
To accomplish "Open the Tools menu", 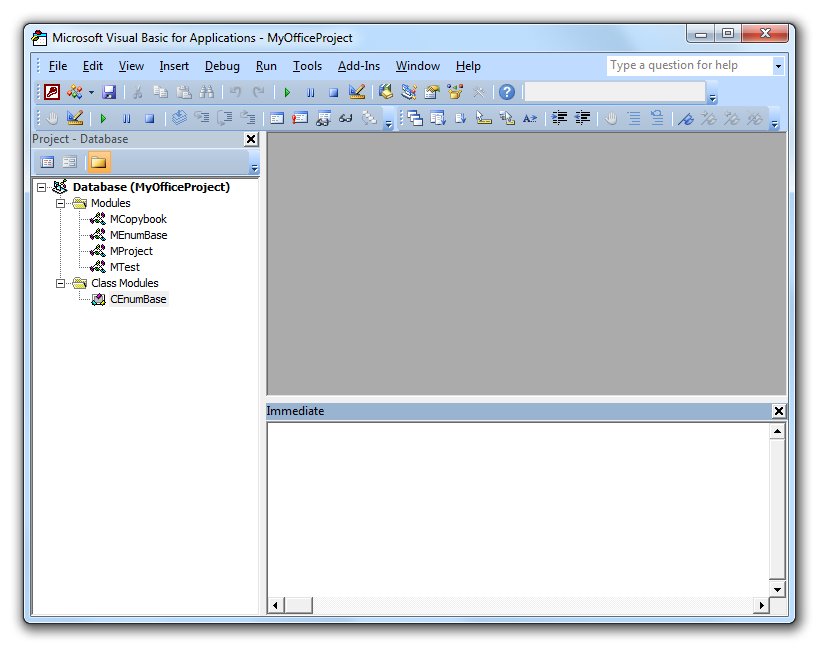I will (307, 66).
